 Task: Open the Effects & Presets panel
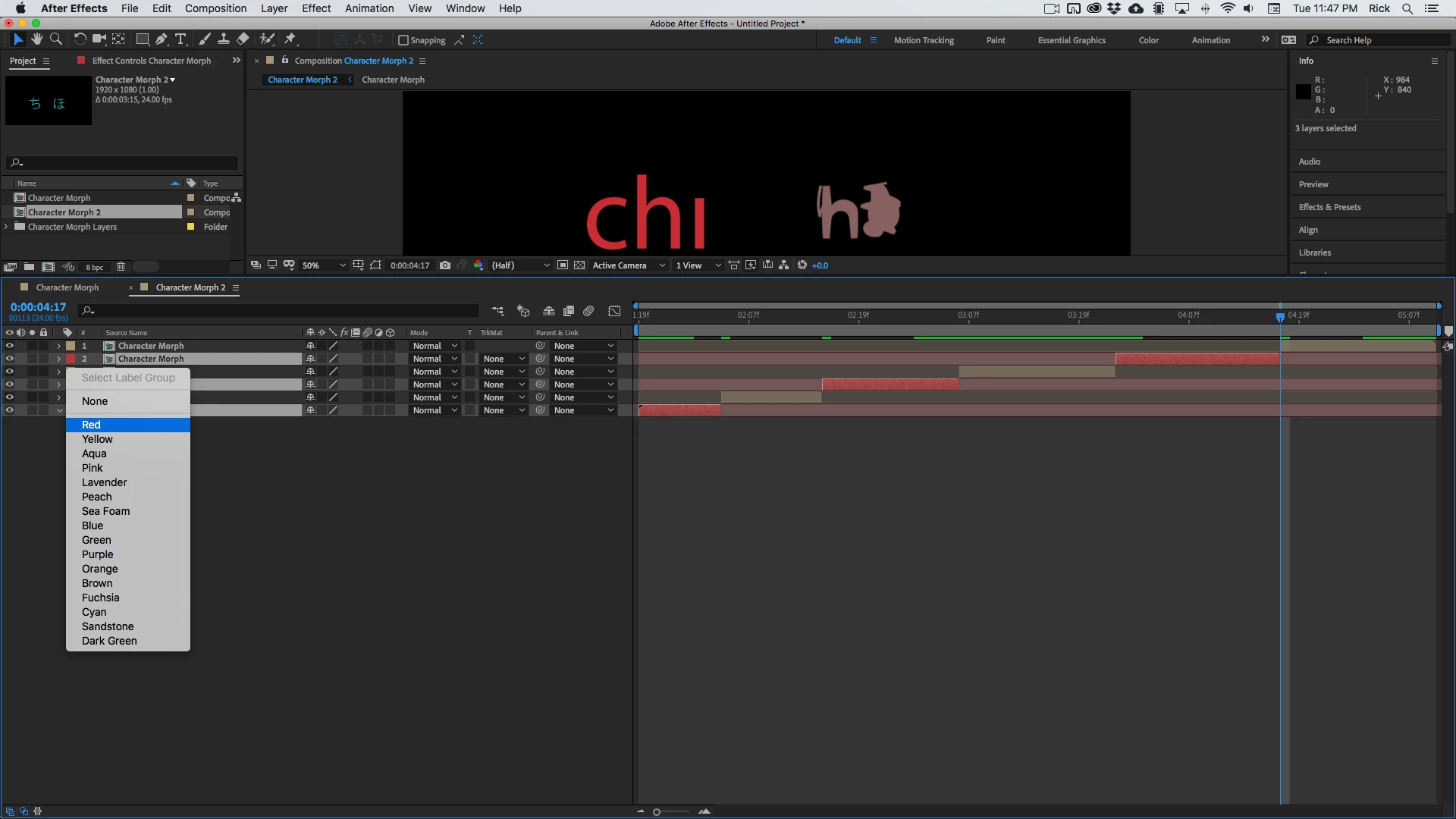click(1329, 207)
